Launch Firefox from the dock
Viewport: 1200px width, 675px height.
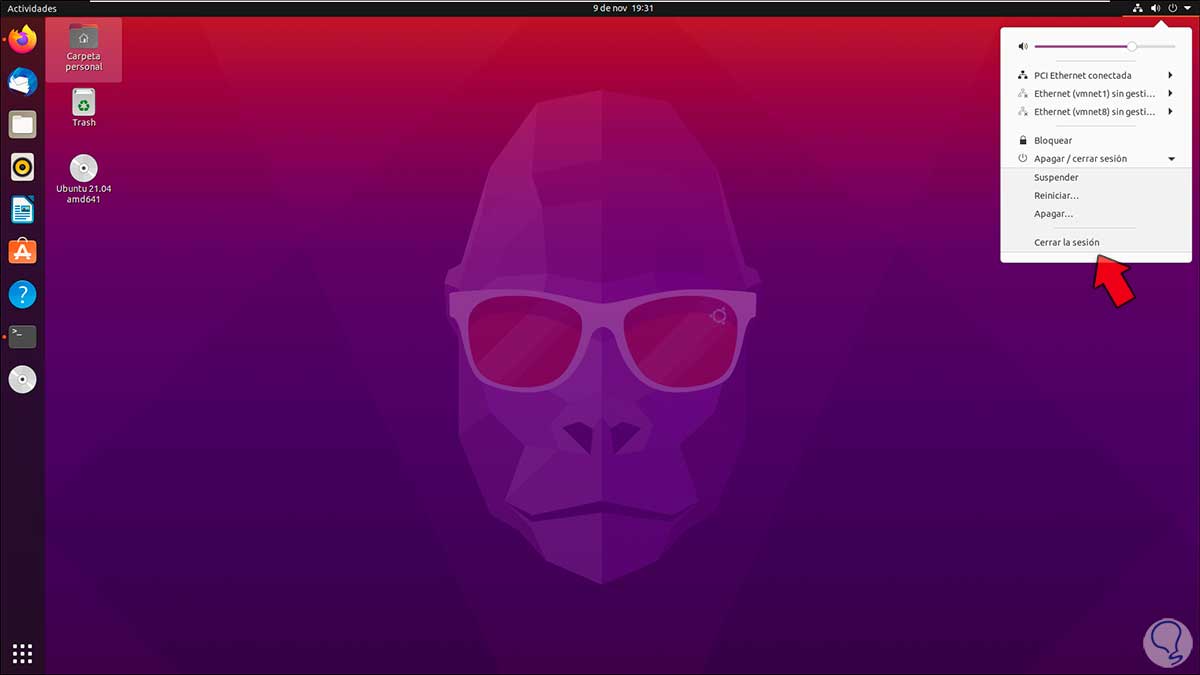pos(22,40)
